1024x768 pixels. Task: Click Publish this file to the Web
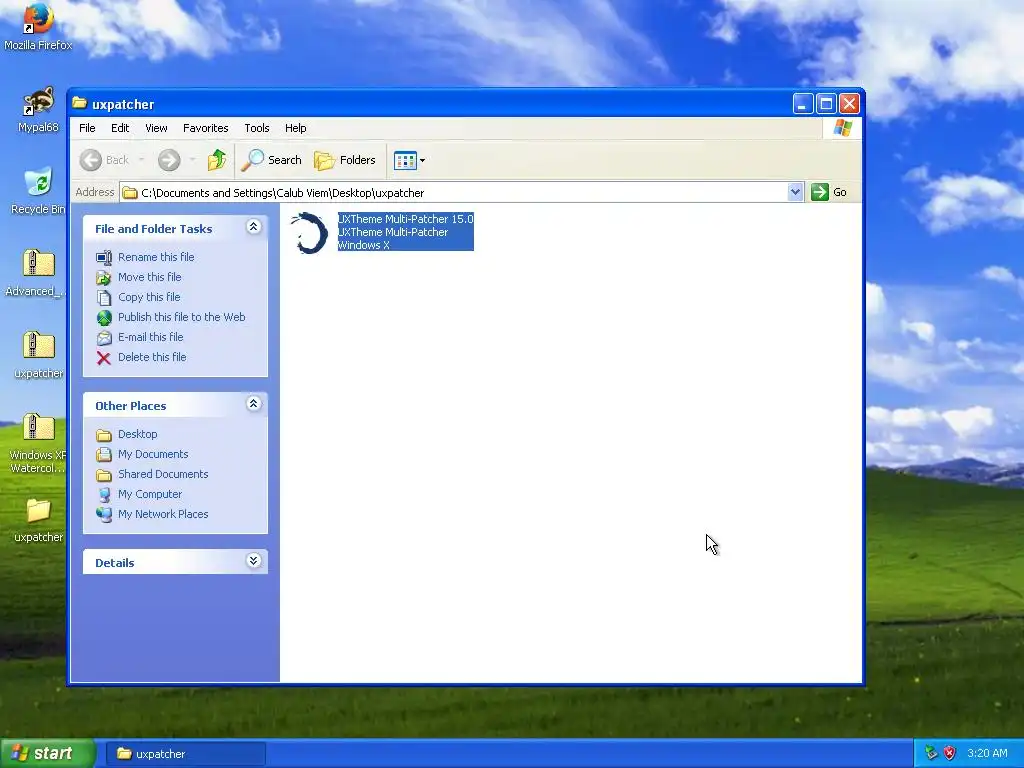click(182, 317)
